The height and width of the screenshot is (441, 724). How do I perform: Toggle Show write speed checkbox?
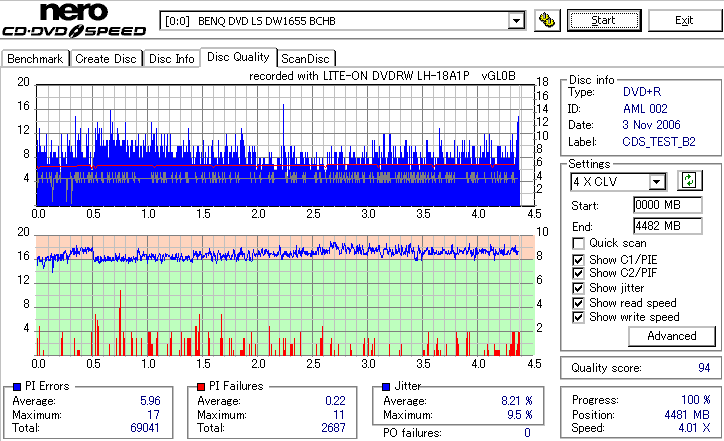(x=578, y=317)
